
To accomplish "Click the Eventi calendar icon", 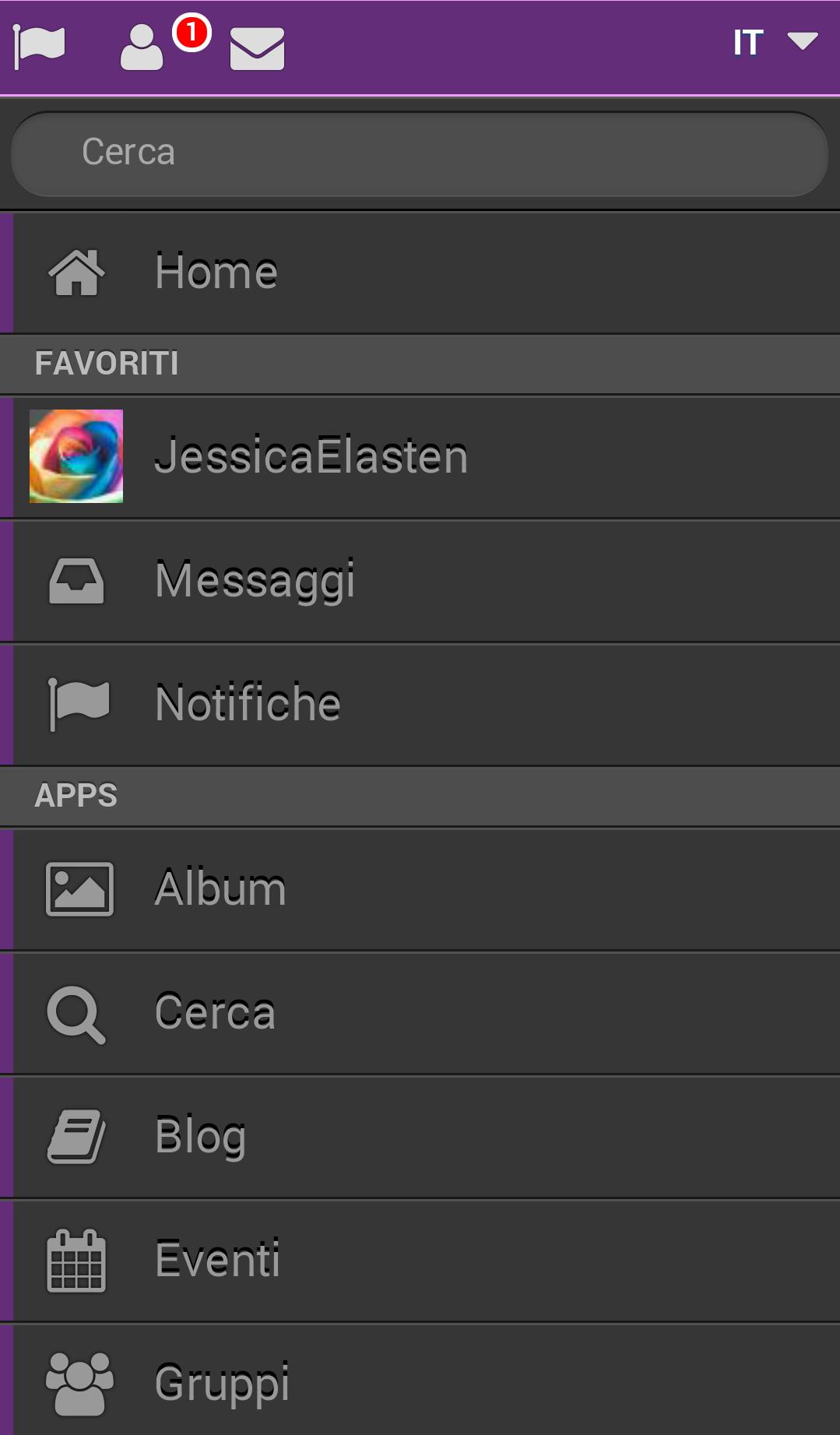I will pos(76,1260).
